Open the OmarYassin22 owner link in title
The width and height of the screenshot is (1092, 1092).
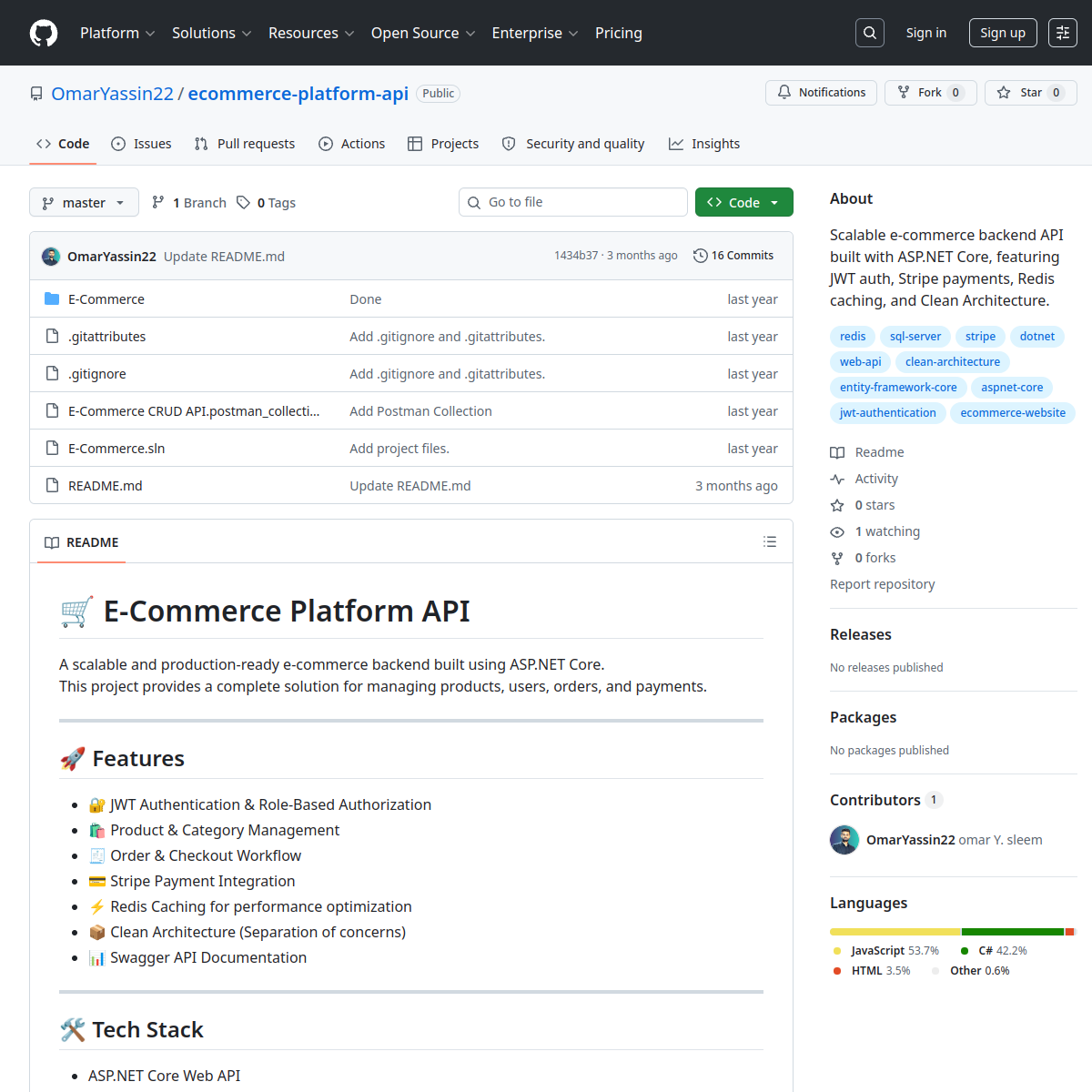[x=112, y=94]
